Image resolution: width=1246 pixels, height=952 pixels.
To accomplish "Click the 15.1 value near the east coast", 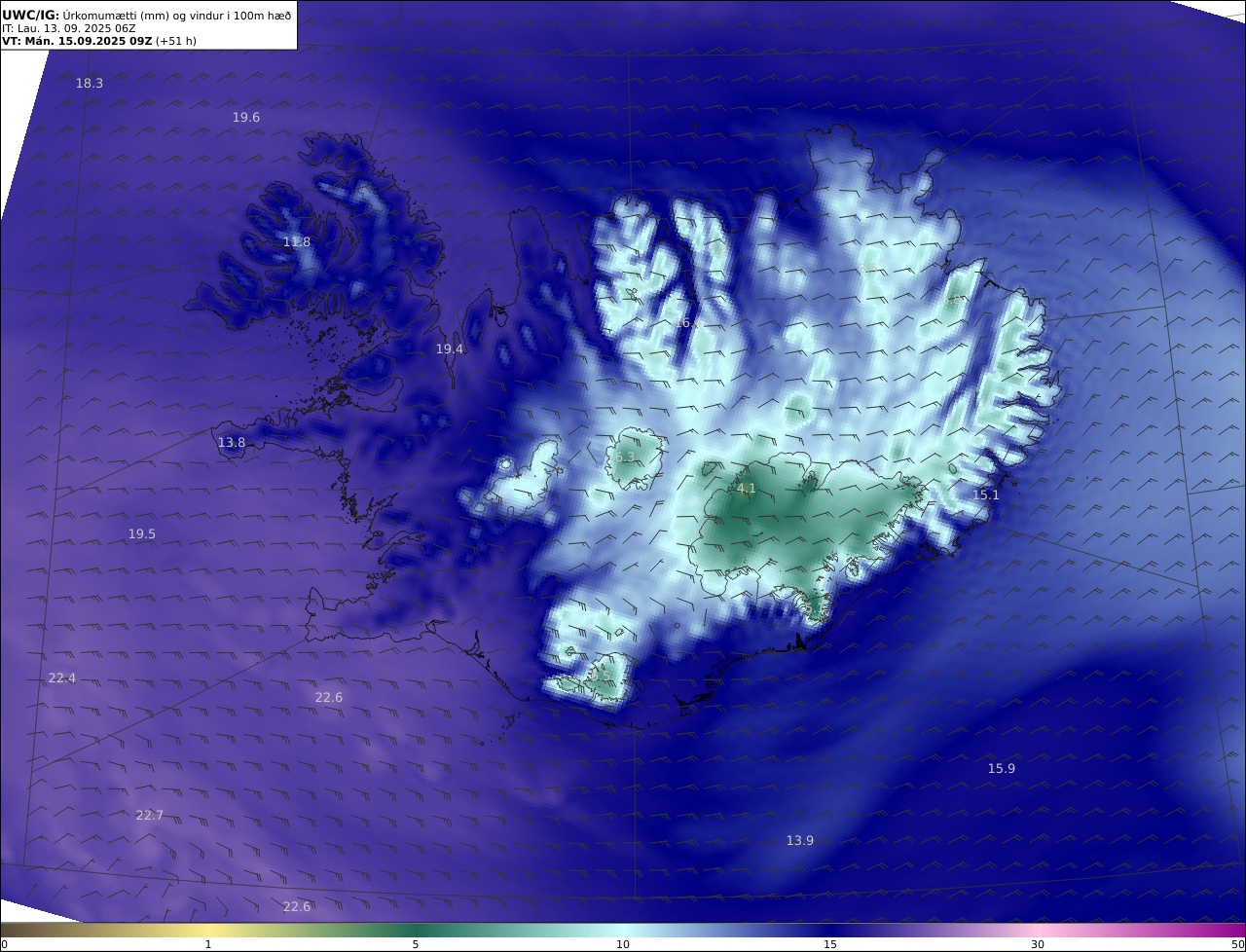I will point(986,494).
